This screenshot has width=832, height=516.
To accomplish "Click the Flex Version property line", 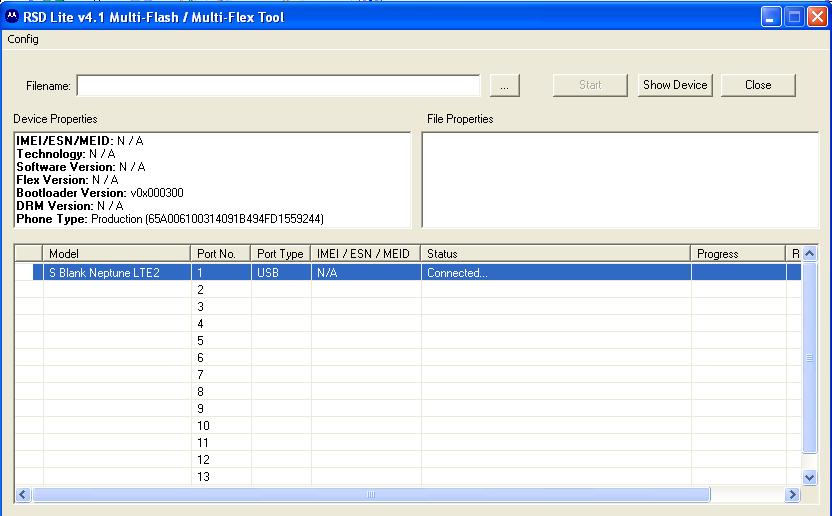I will click(x=67, y=179).
